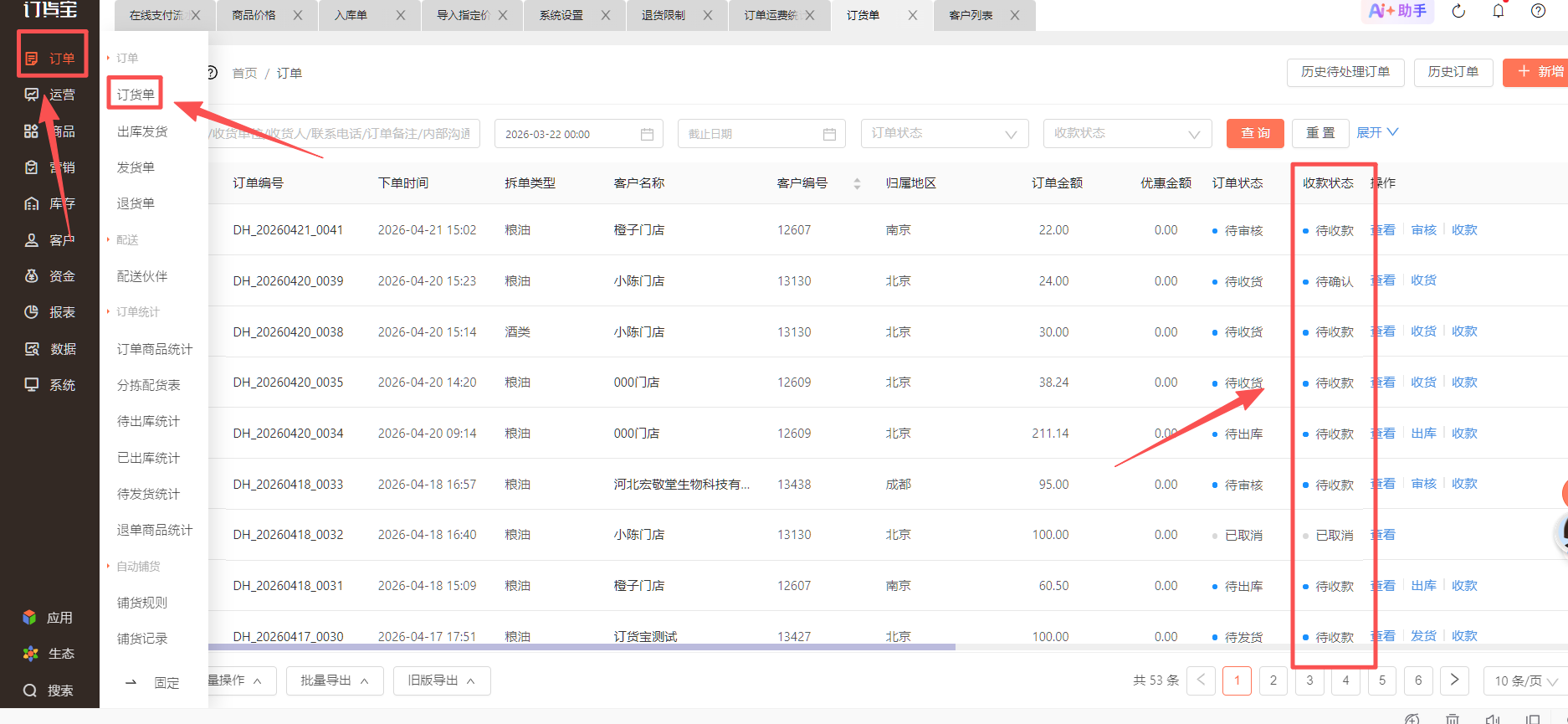Image resolution: width=1568 pixels, height=724 pixels.
Task: Open 历史订单 list
Action: point(1453,72)
